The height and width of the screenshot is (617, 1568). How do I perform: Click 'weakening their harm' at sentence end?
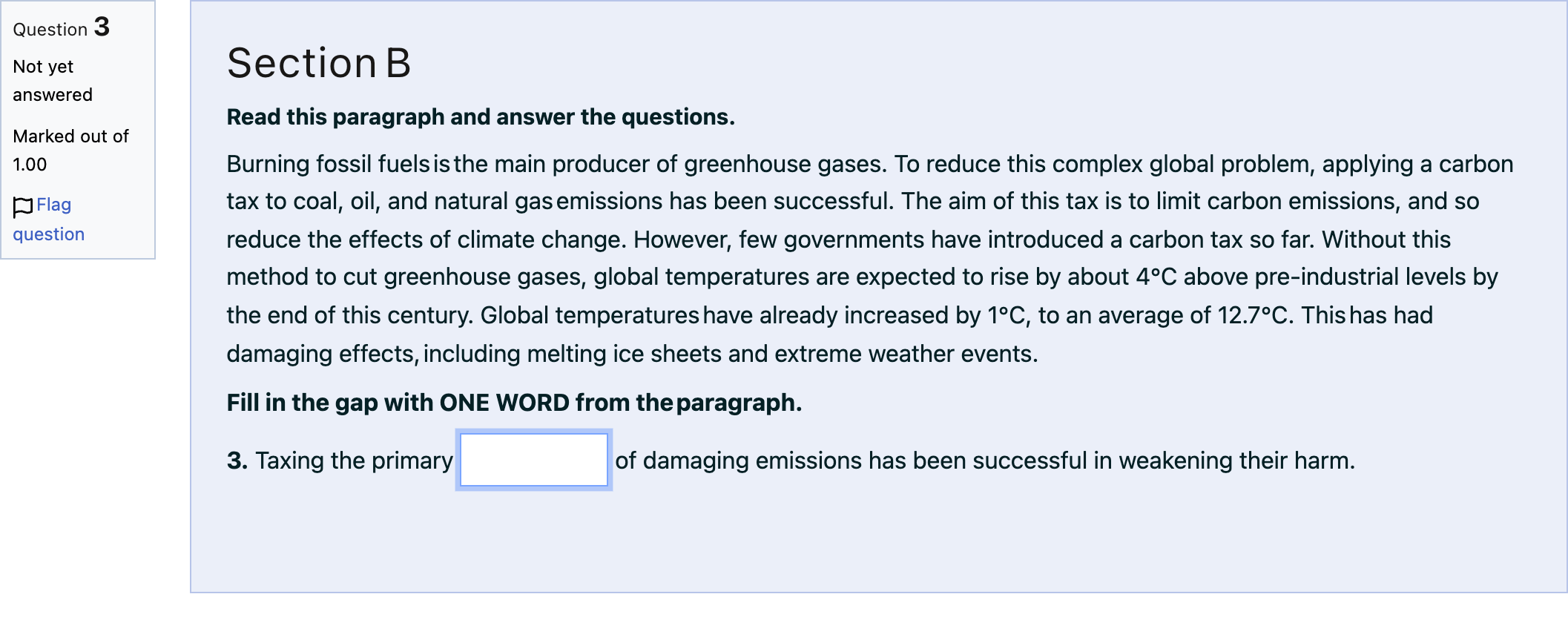(x=1237, y=461)
